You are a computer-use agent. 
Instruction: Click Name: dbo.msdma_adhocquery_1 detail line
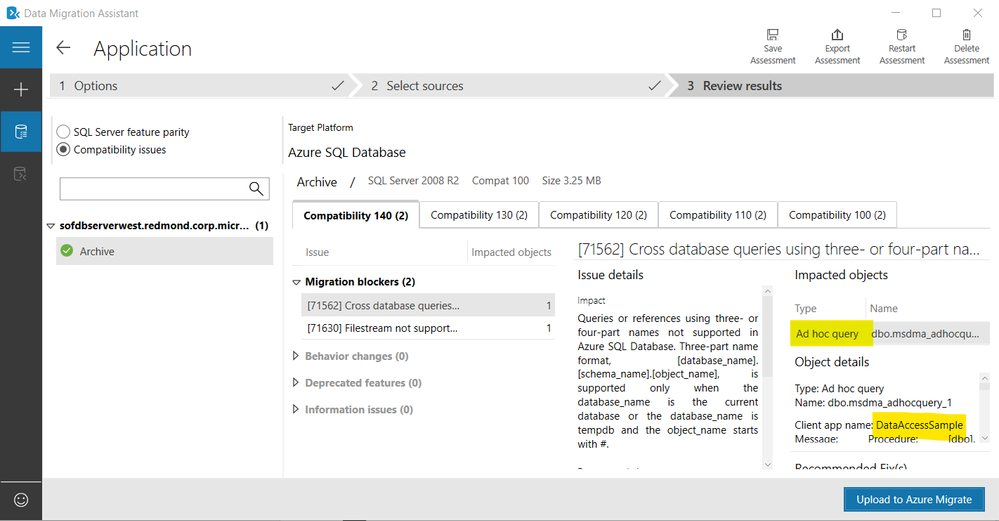873,403
